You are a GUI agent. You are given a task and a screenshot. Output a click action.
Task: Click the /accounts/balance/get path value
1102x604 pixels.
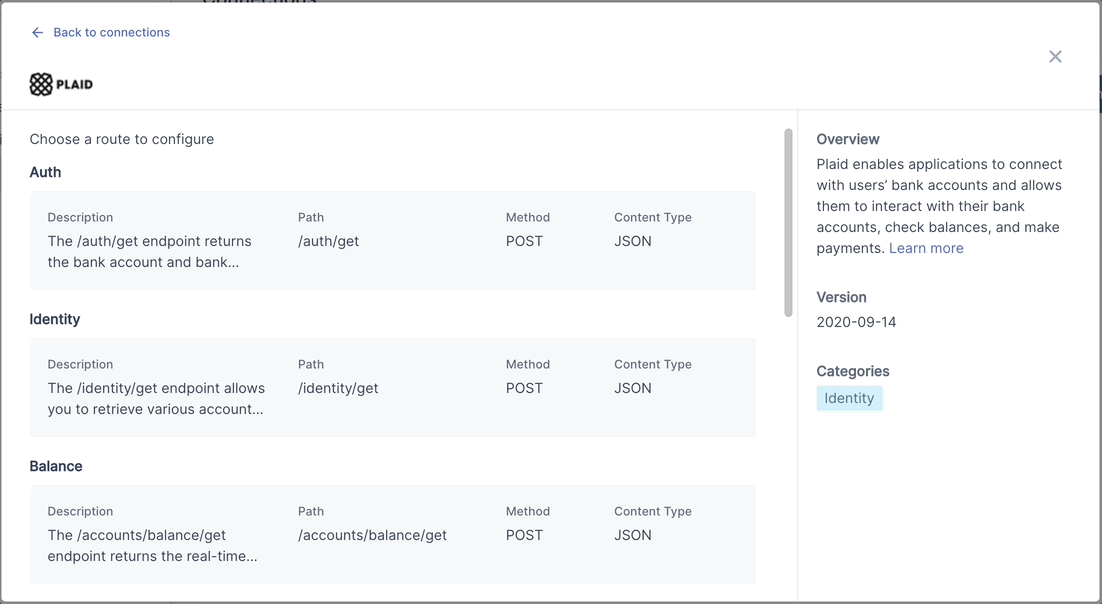372,535
